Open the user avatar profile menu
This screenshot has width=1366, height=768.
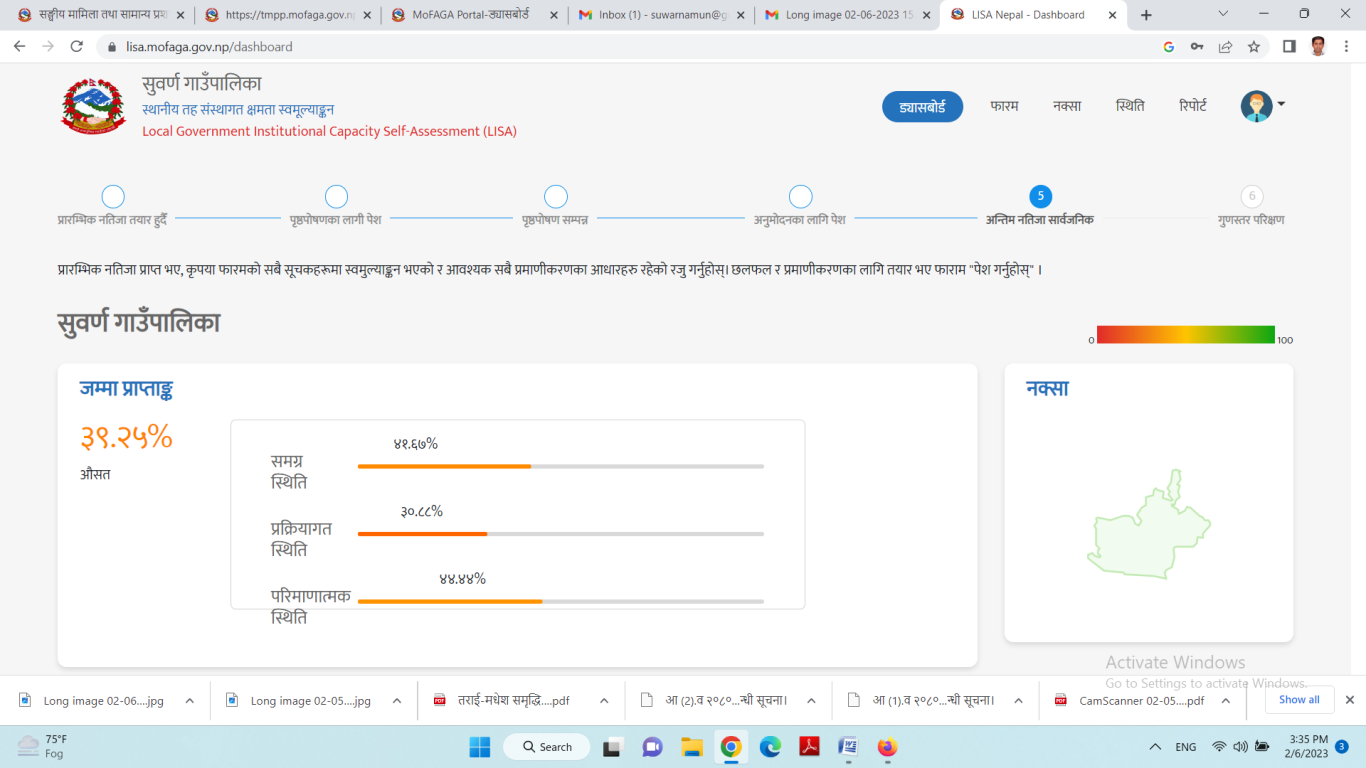[x=1256, y=106]
